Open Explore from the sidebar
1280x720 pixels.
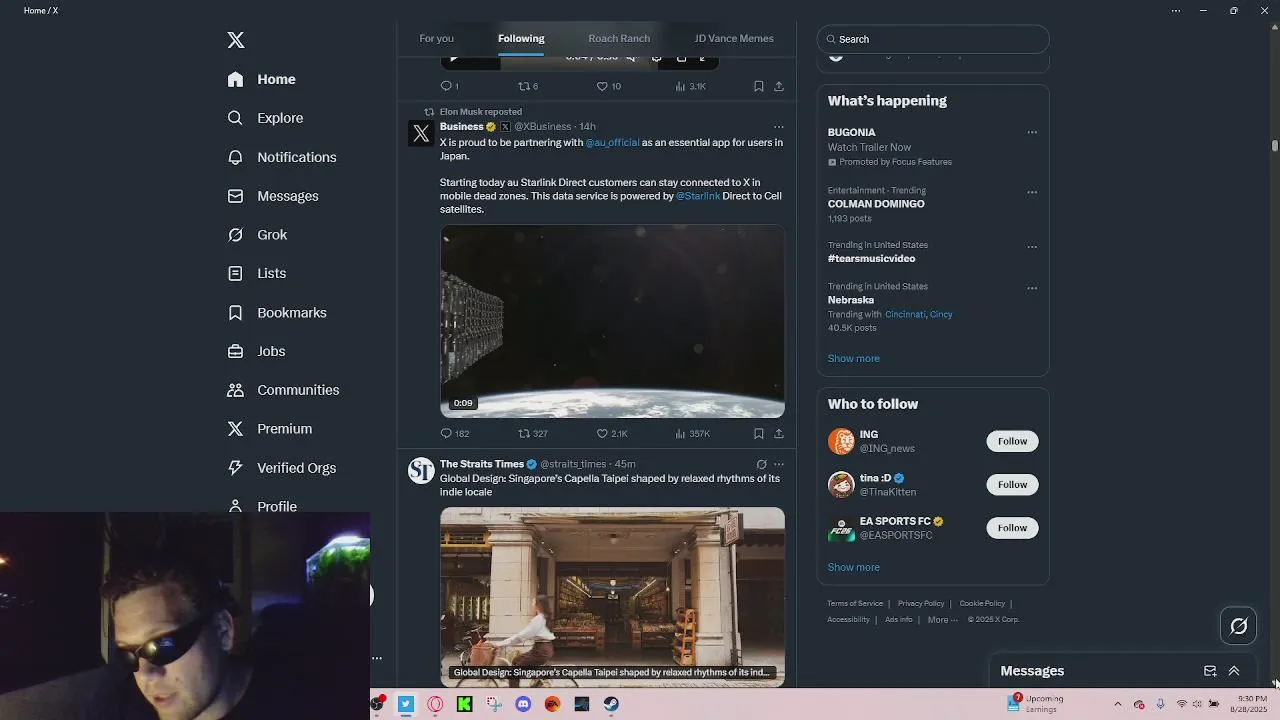point(265,118)
